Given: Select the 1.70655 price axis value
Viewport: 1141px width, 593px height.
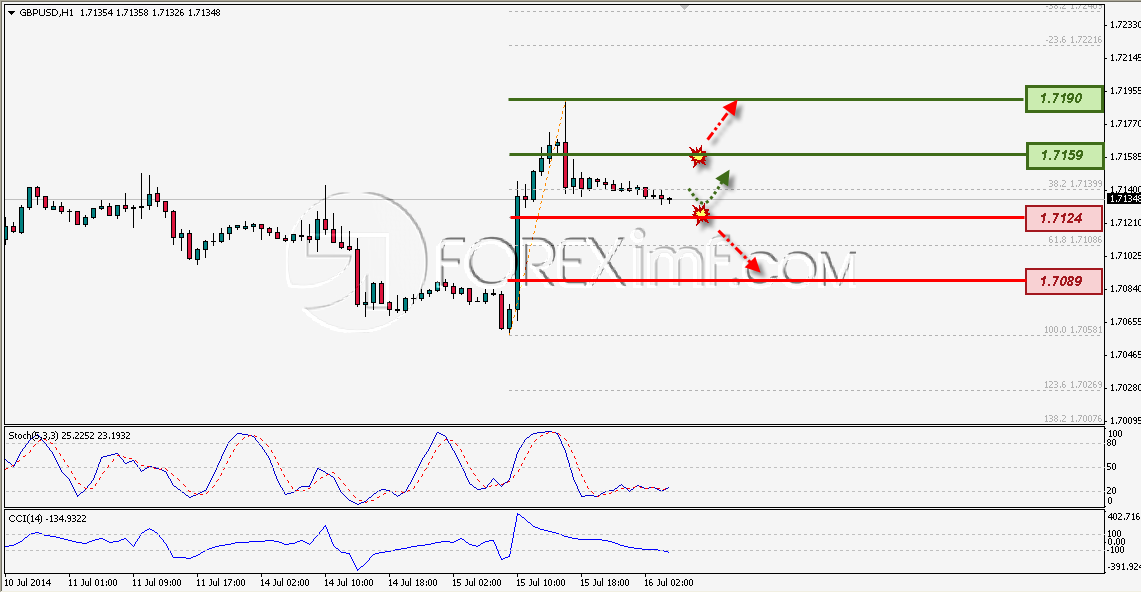Looking at the screenshot, I should tap(1124, 322).
